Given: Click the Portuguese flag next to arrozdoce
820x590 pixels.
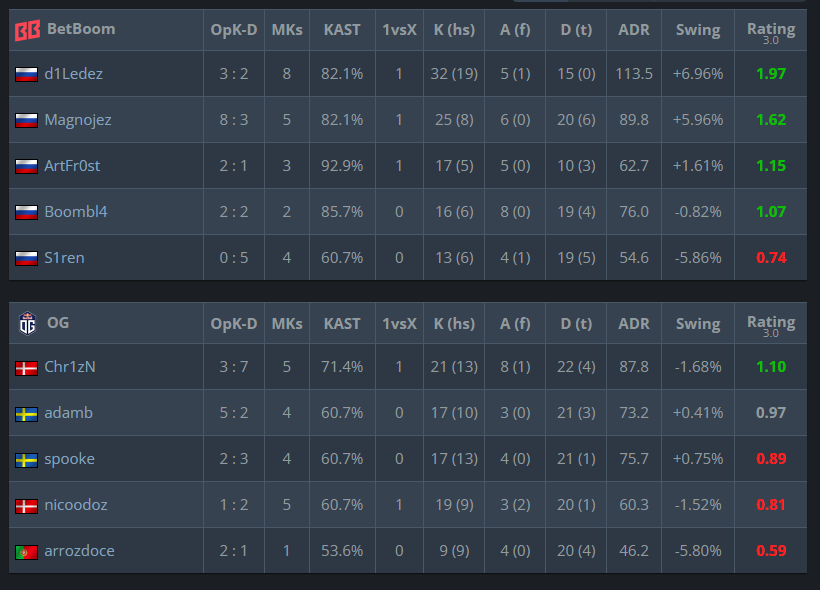Looking at the screenshot, I should [x=26, y=552].
